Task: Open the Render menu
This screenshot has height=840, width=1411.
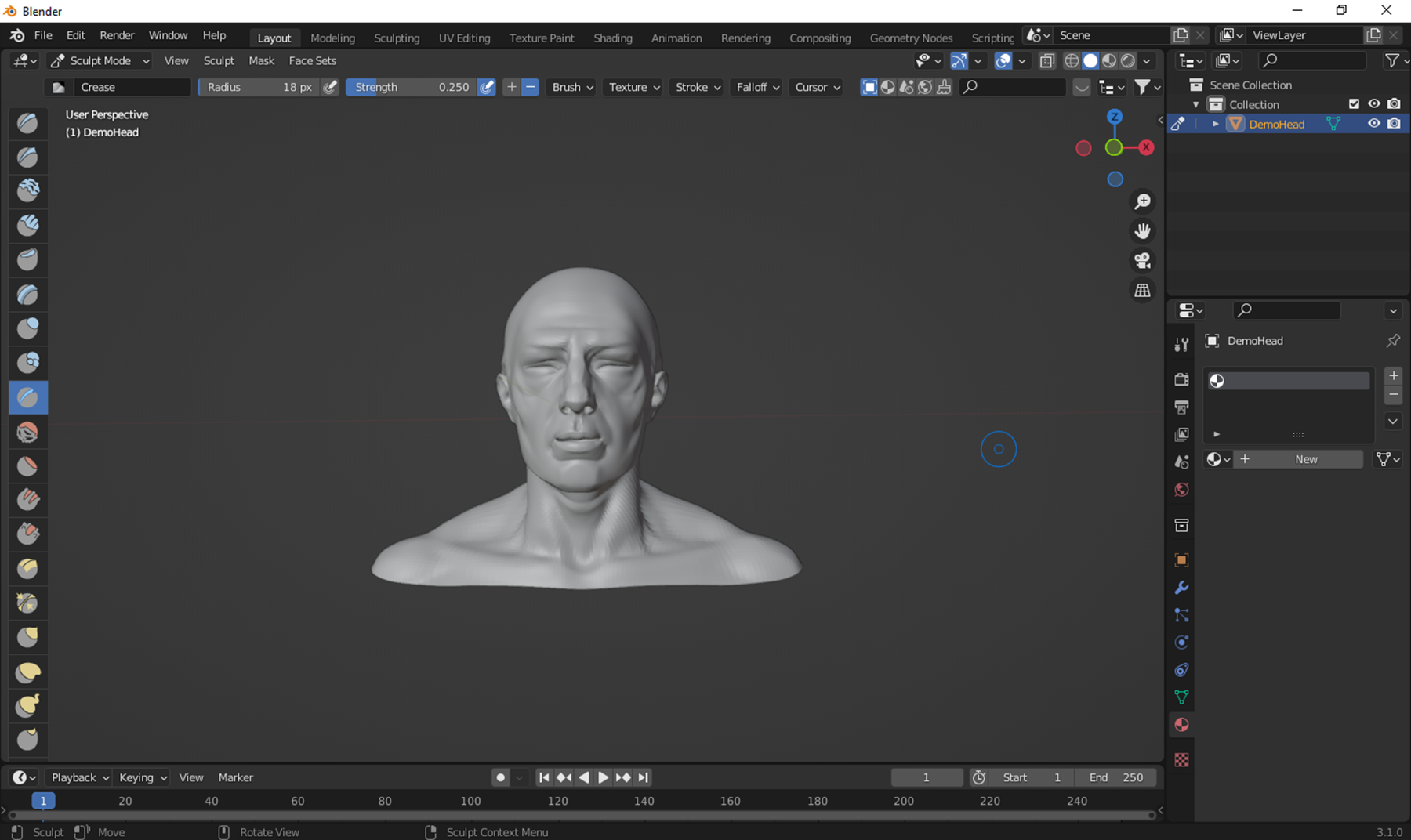Action: [x=117, y=35]
